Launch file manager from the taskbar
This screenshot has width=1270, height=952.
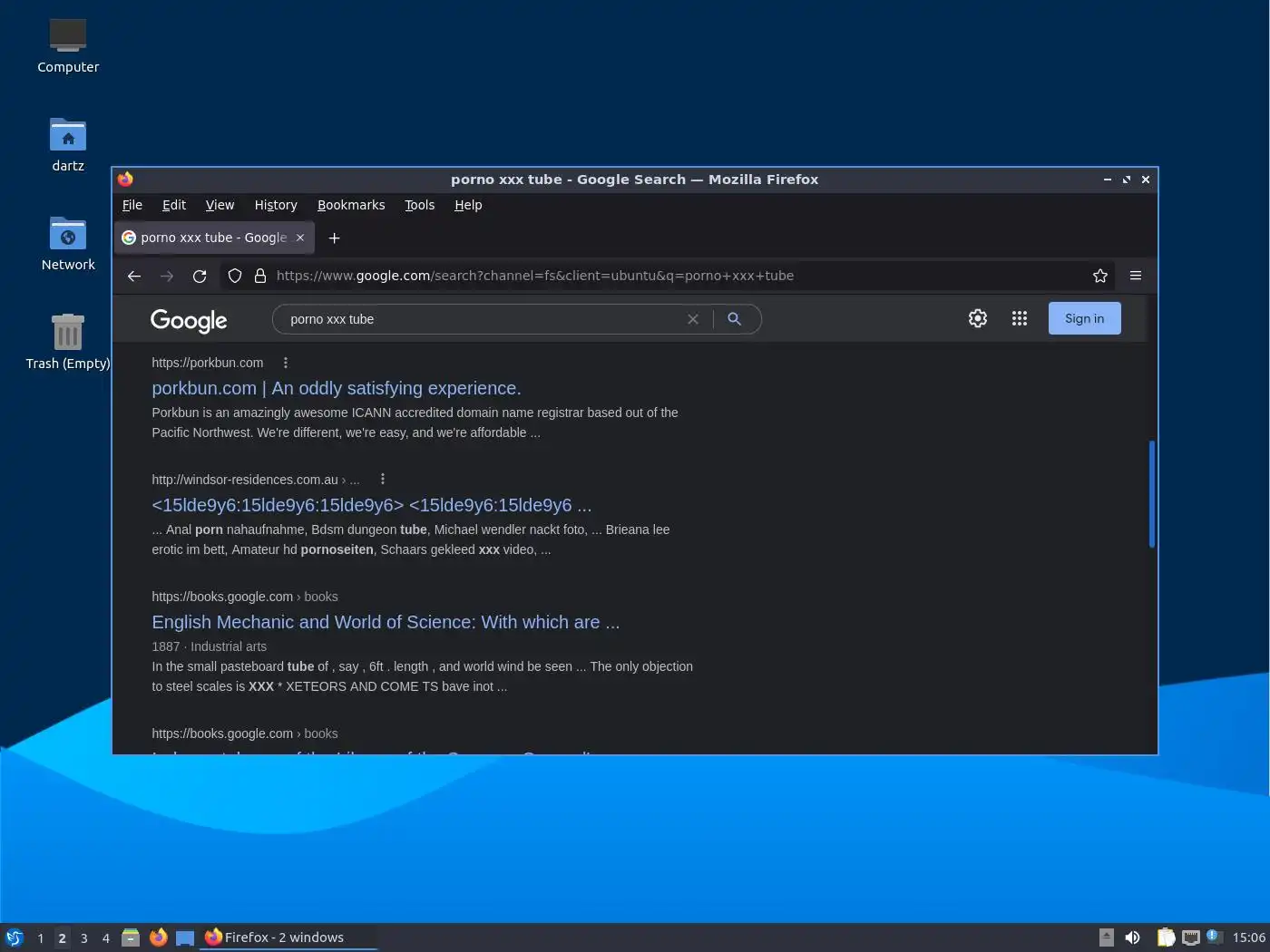(131, 937)
